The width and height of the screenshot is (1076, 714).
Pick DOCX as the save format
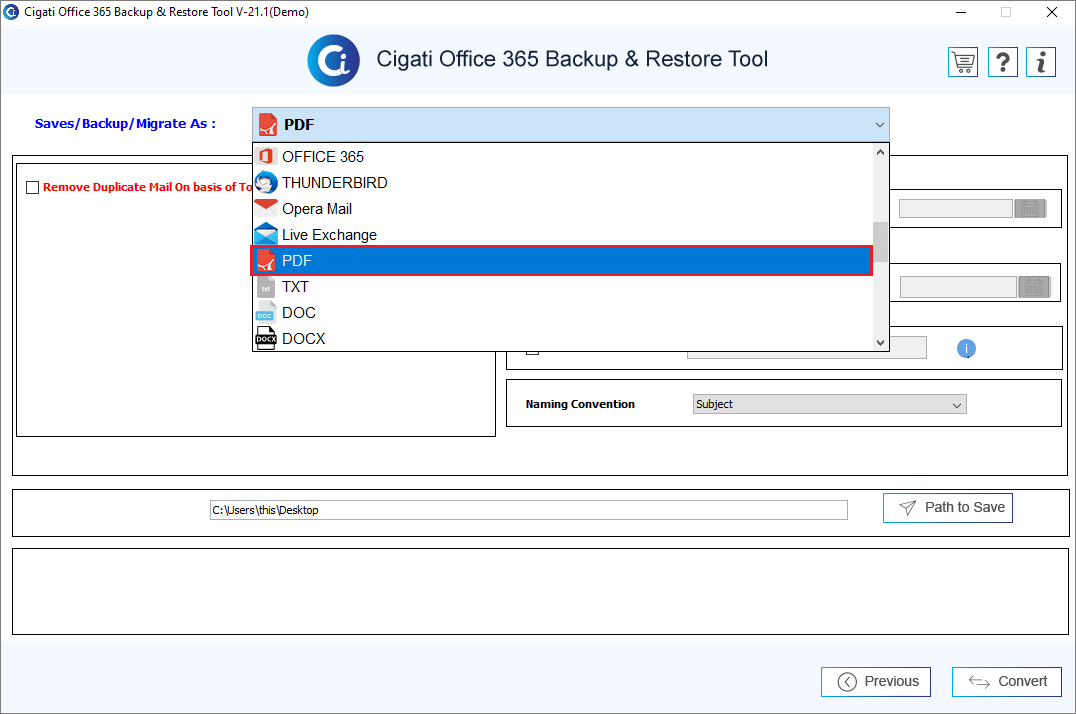[x=563, y=338]
